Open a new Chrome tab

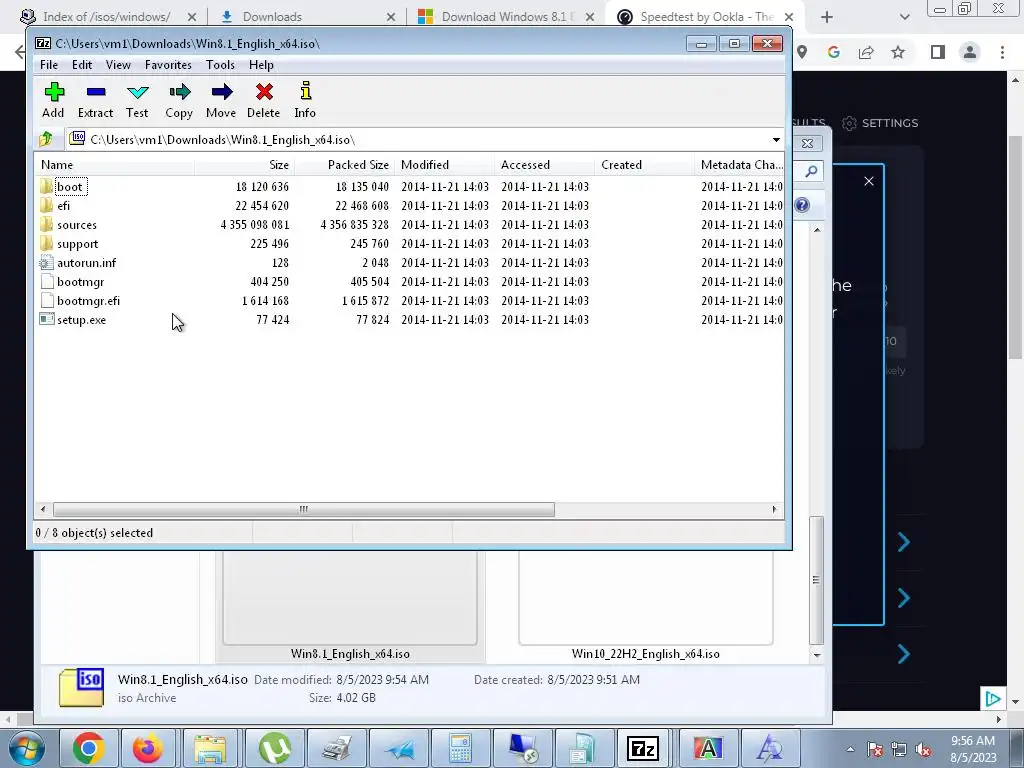[x=827, y=17]
